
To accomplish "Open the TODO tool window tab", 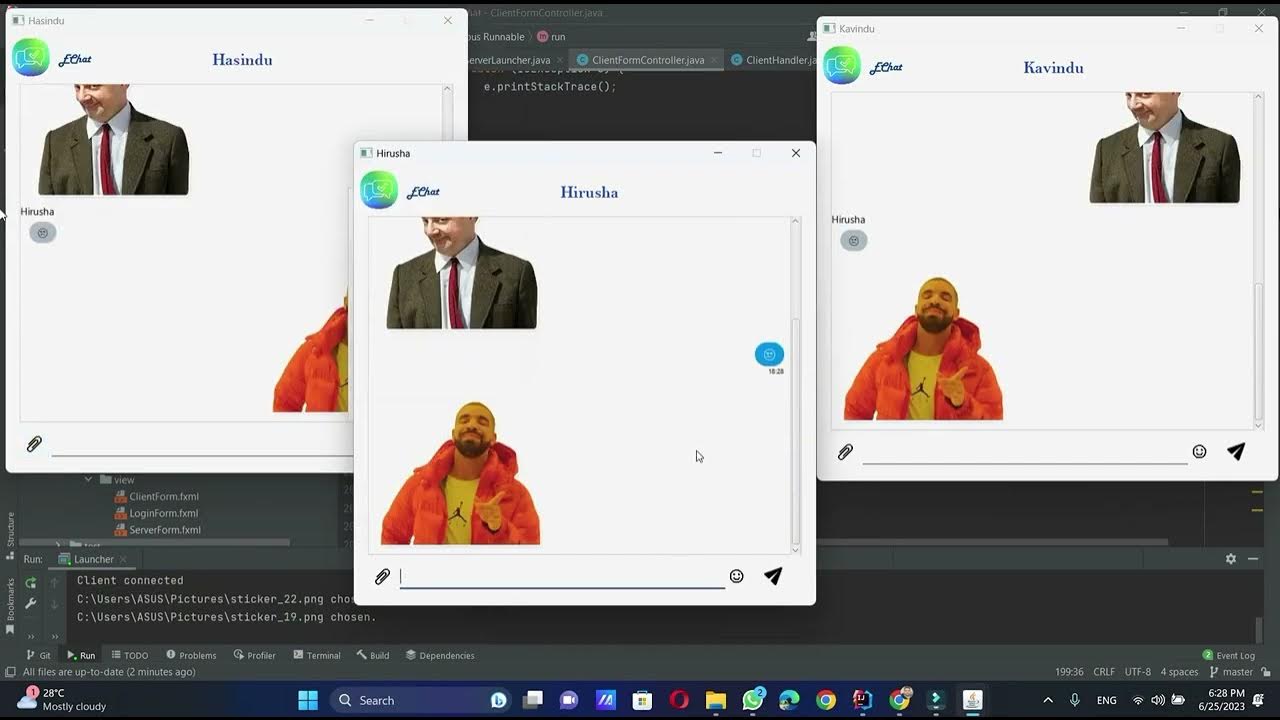I will point(130,655).
